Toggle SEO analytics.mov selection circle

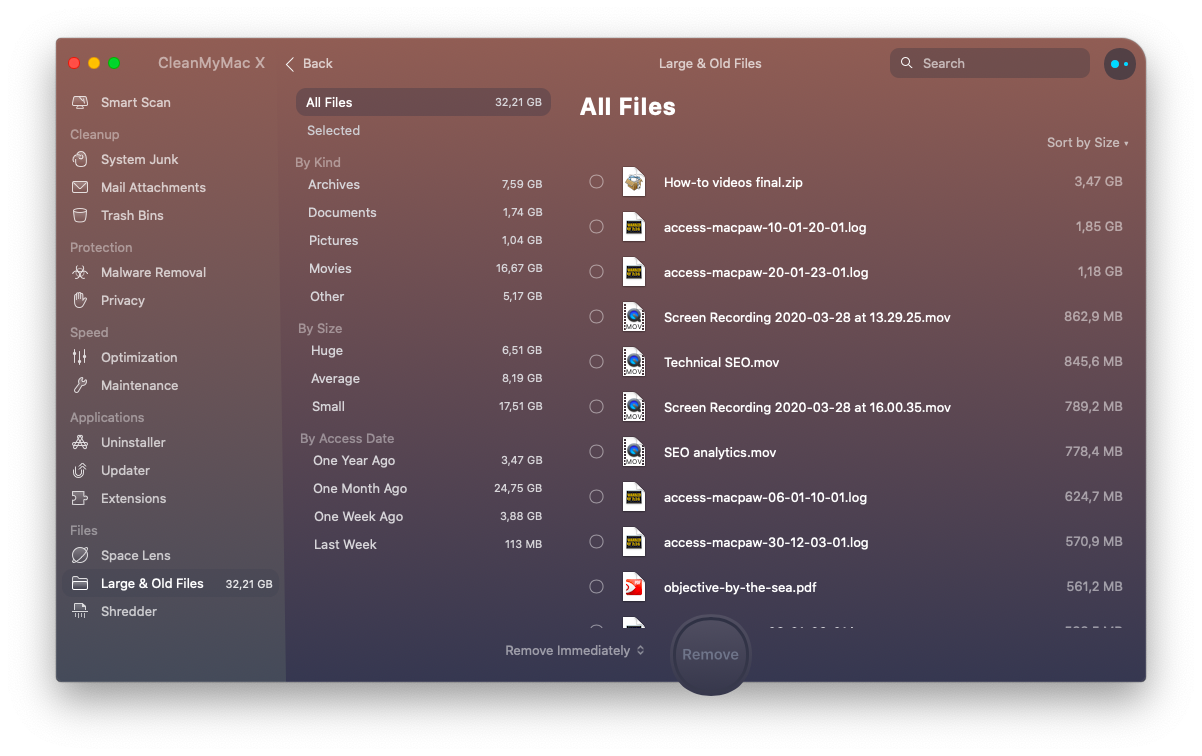(x=596, y=452)
